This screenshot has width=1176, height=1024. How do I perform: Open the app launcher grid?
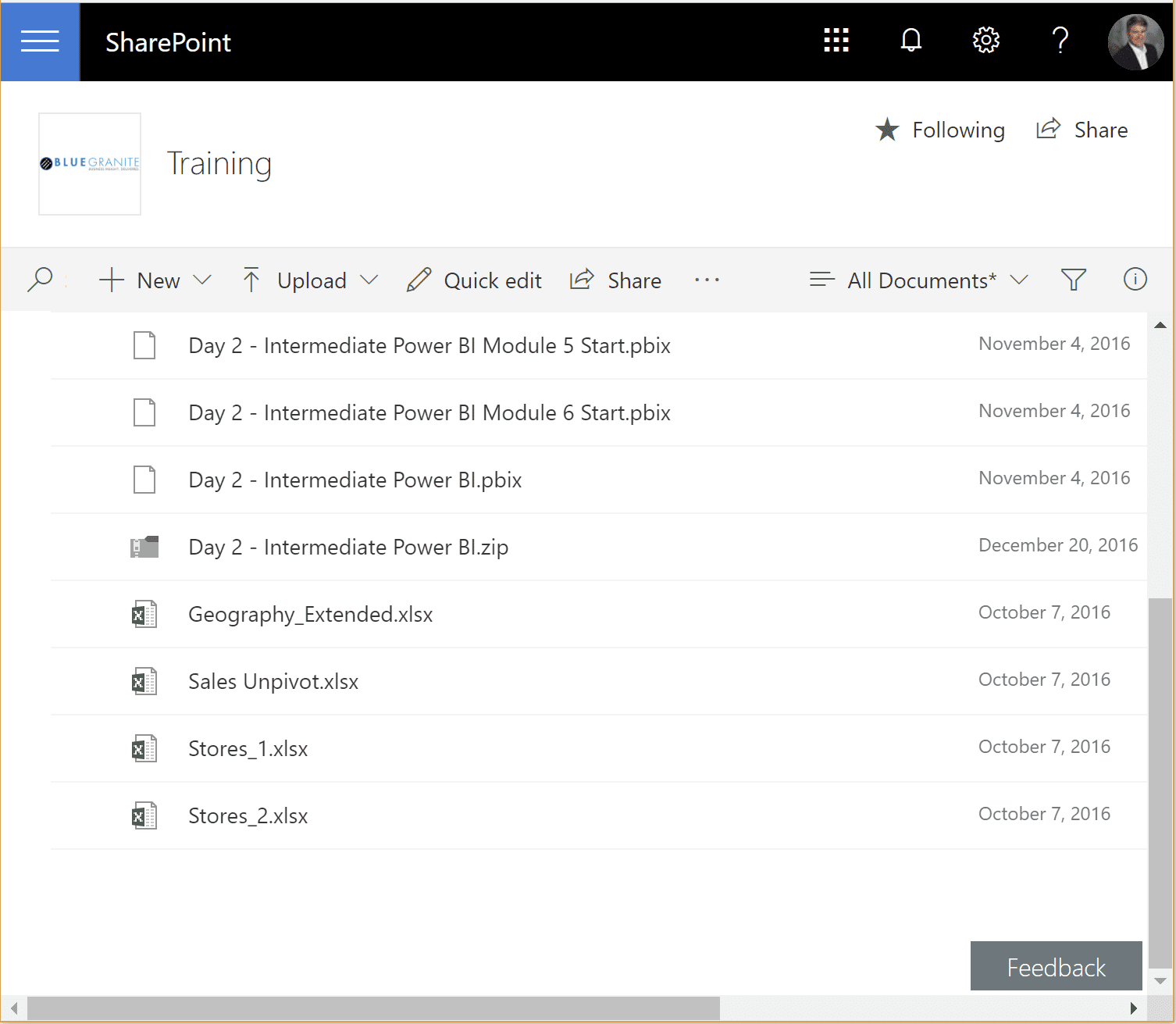(836, 41)
